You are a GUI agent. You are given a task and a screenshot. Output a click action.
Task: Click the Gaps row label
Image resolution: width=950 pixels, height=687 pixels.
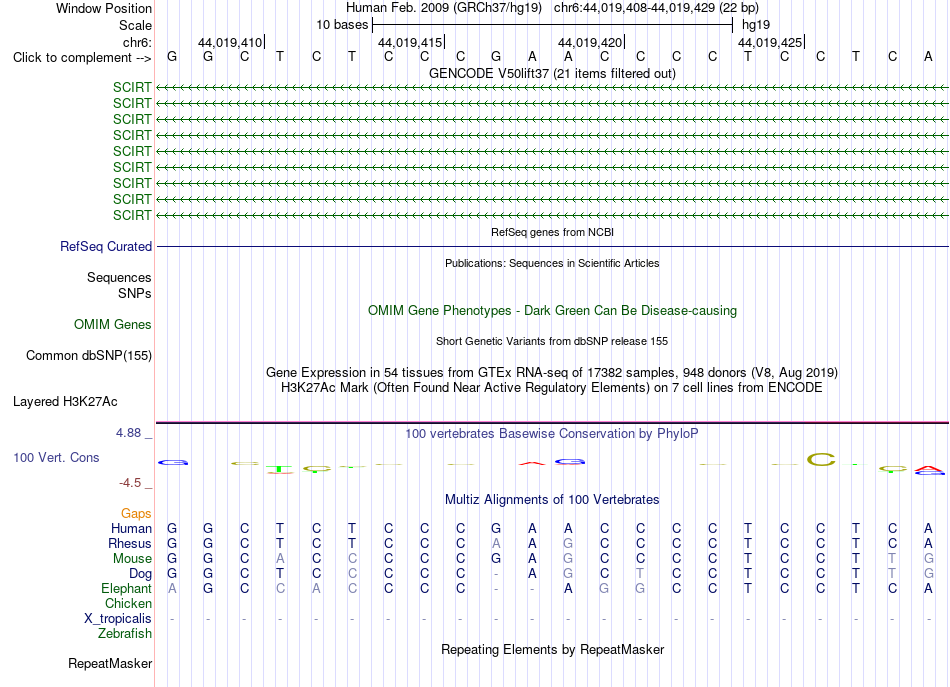136,514
